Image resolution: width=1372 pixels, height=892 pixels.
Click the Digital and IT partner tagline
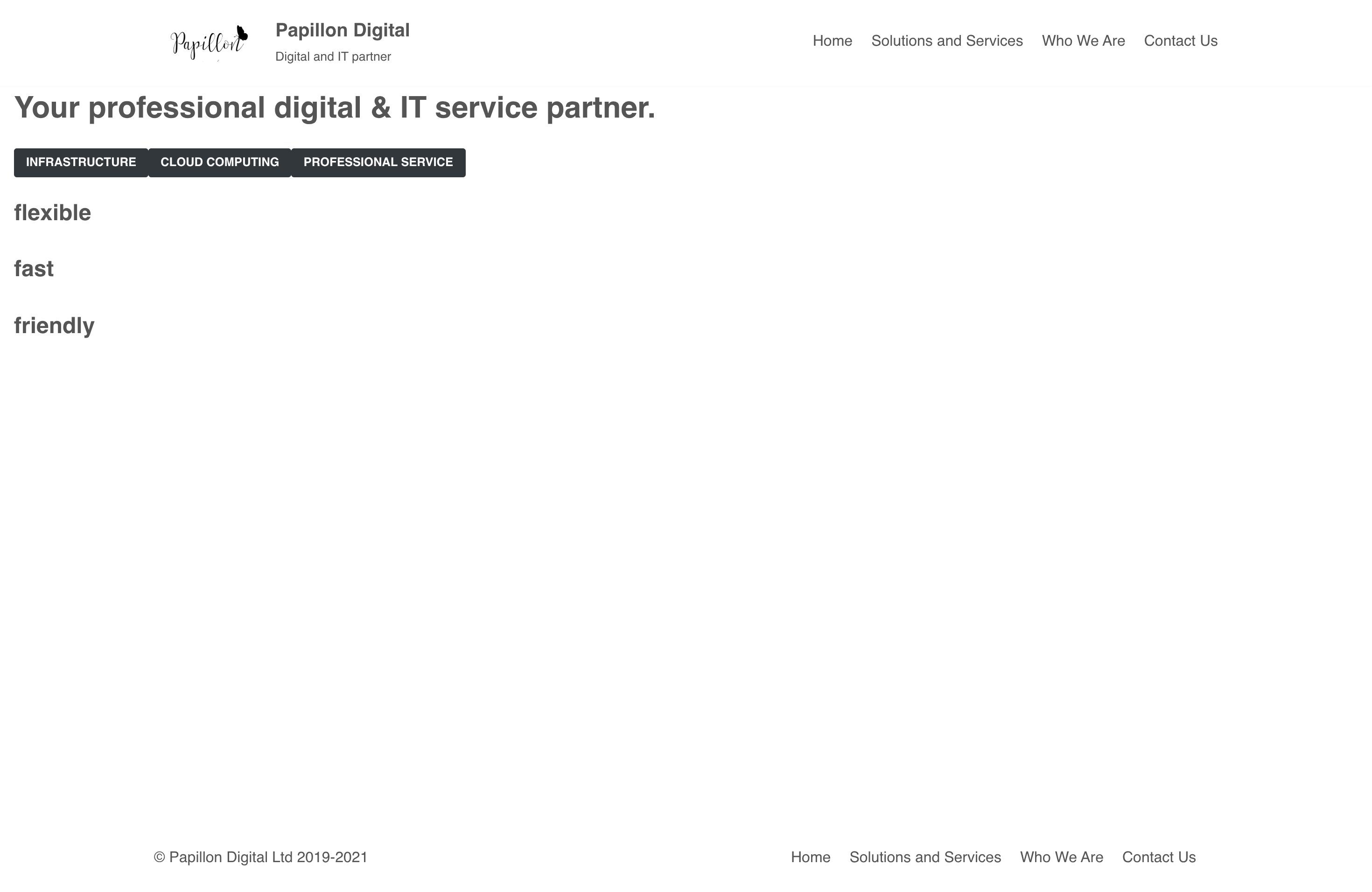(x=333, y=56)
